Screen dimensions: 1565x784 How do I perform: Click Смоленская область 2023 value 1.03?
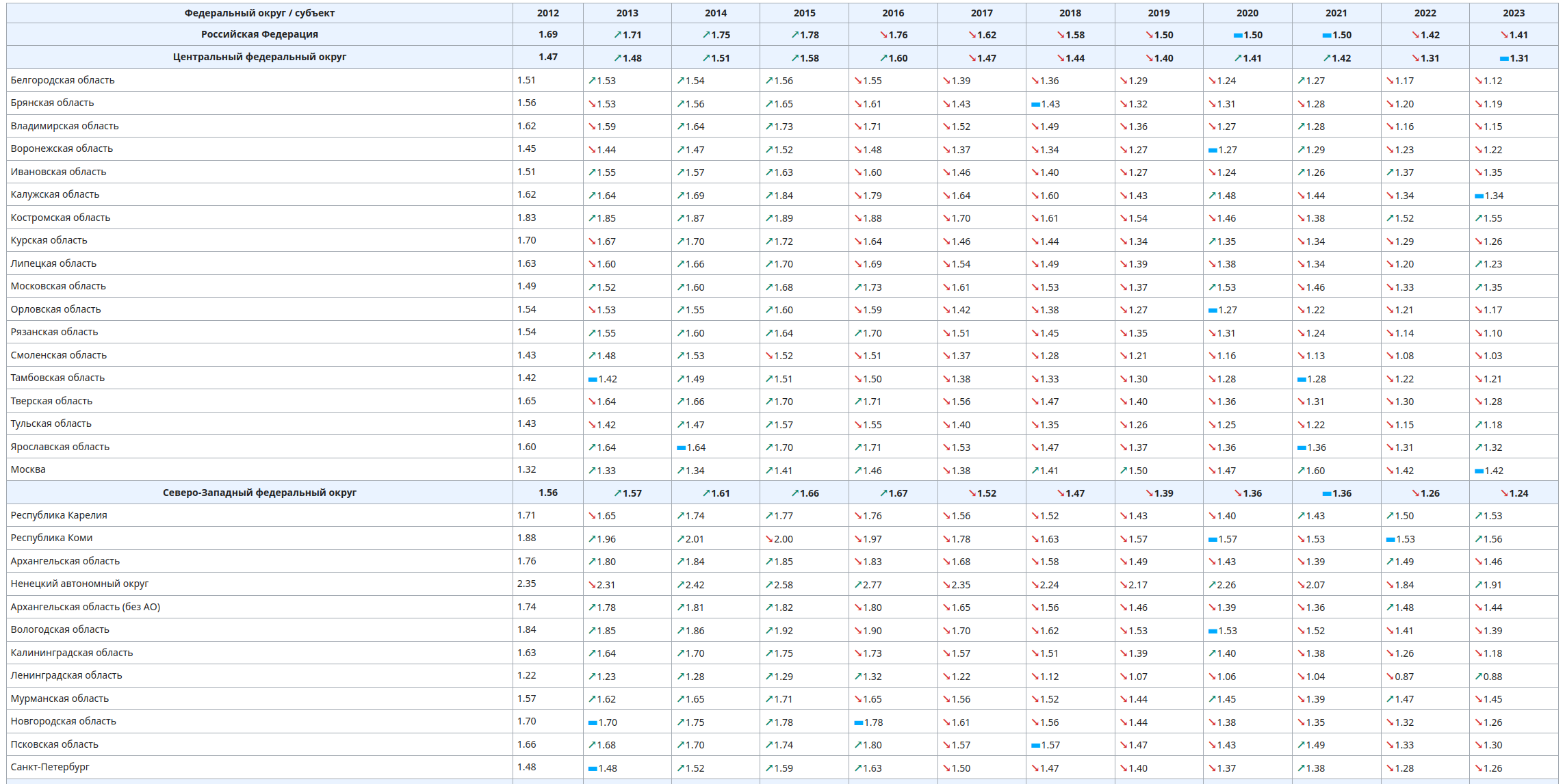point(1492,356)
